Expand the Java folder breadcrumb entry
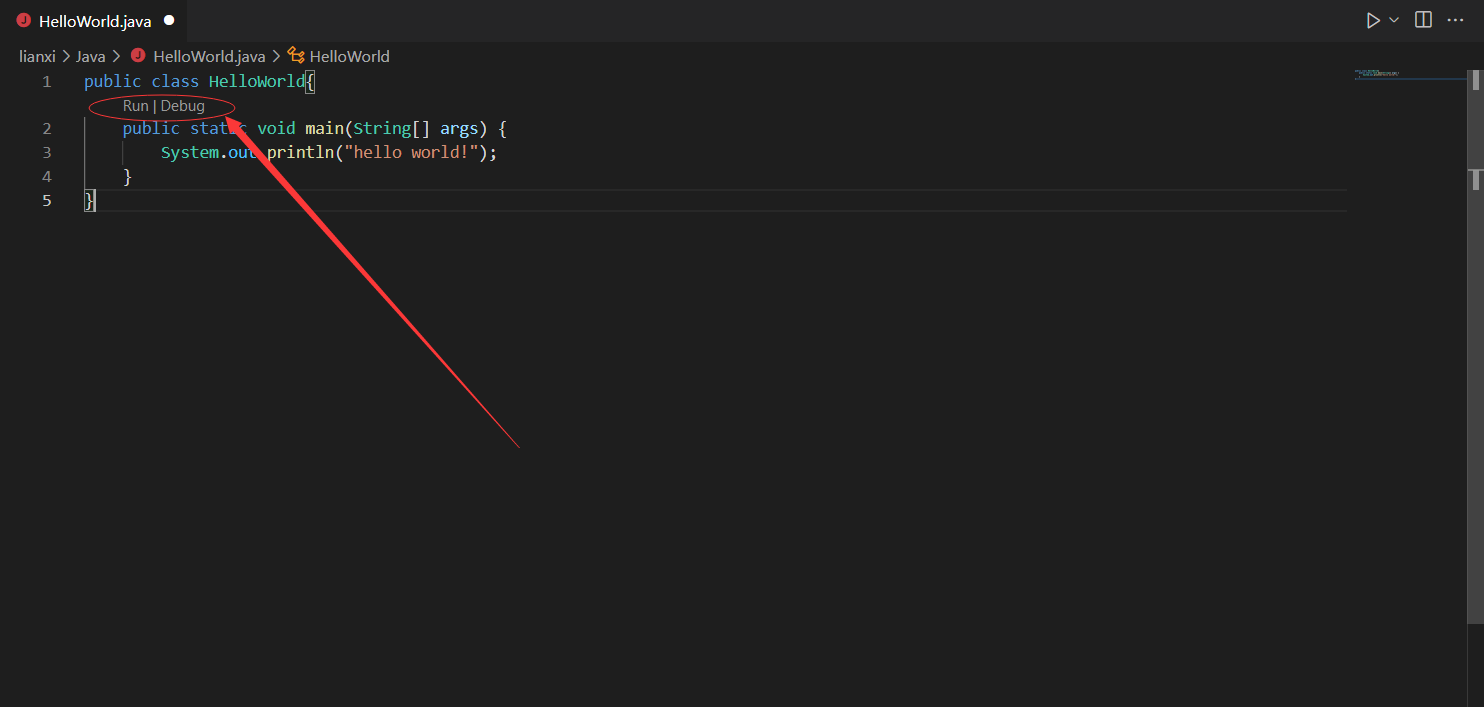Viewport: 1484px width, 707px height. tap(90, 56)
